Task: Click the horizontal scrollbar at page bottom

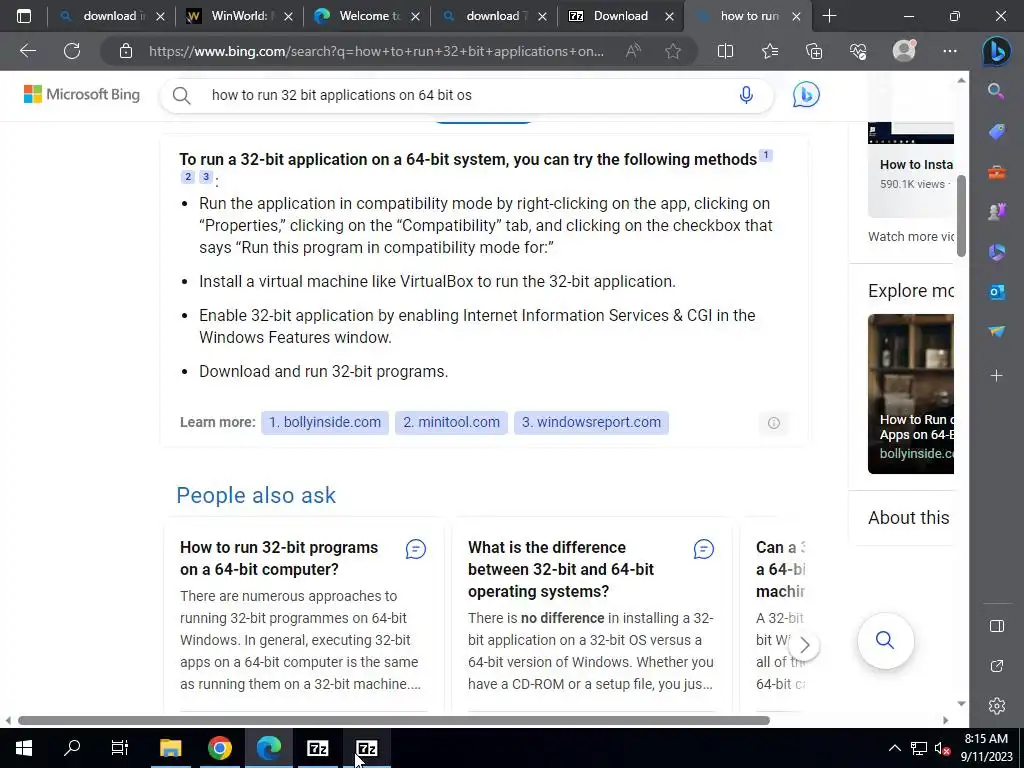Action: (394, 720)
